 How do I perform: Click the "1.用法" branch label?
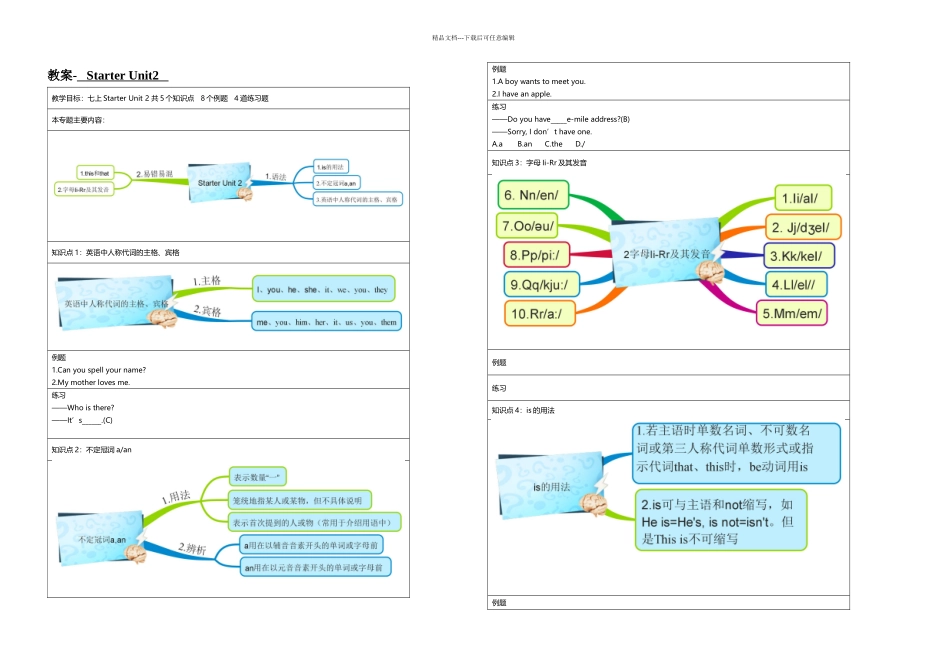coord(176,497)
